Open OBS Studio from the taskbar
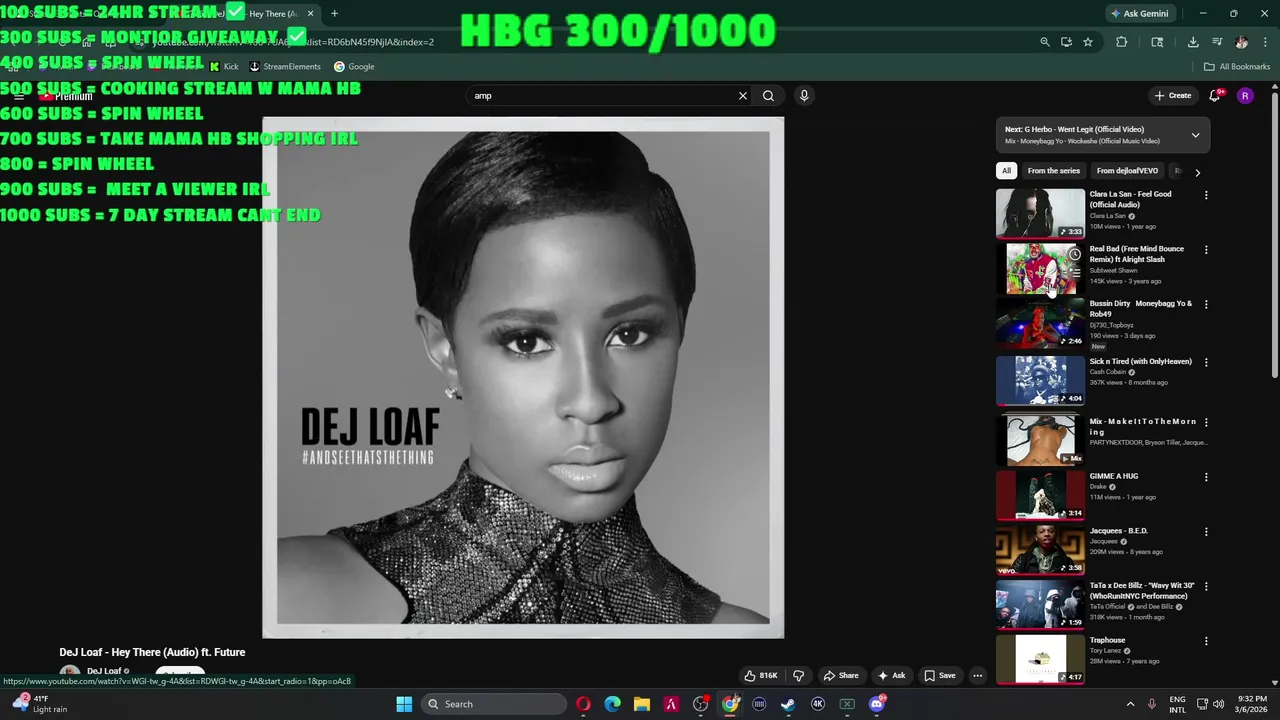 701,704
